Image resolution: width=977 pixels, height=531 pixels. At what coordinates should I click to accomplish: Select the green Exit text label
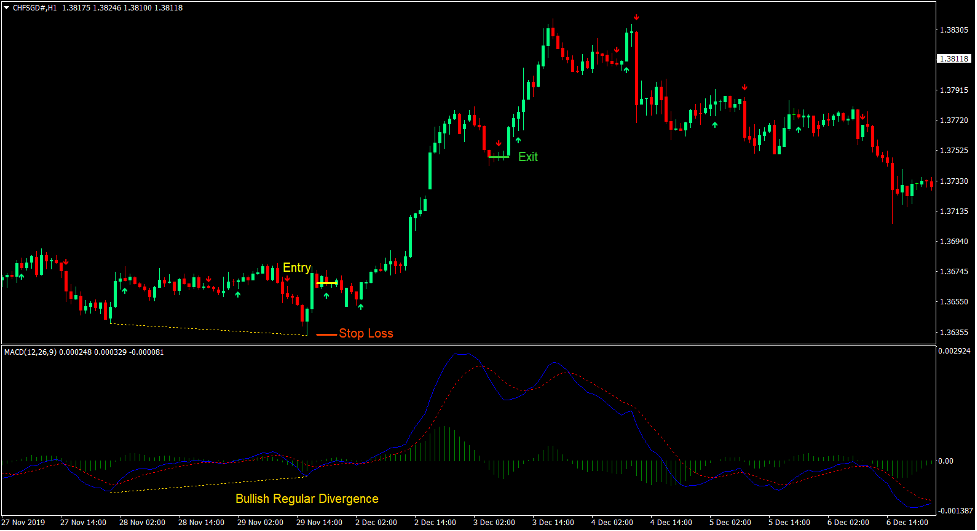pyautogui.click(x=528, y=157)
